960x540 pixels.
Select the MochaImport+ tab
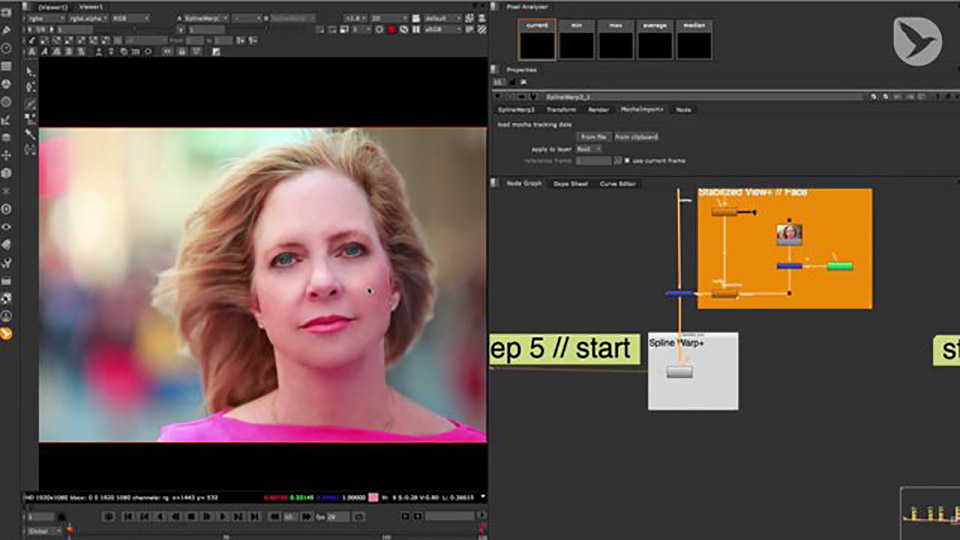coord(642,110)
